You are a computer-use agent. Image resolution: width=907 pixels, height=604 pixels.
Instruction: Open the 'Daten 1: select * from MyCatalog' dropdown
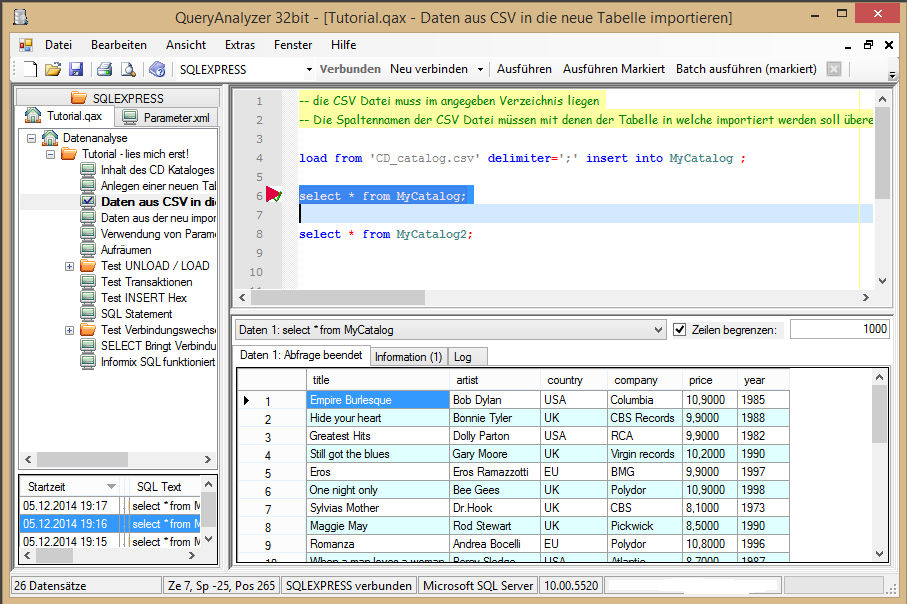[x=657, y=329]
